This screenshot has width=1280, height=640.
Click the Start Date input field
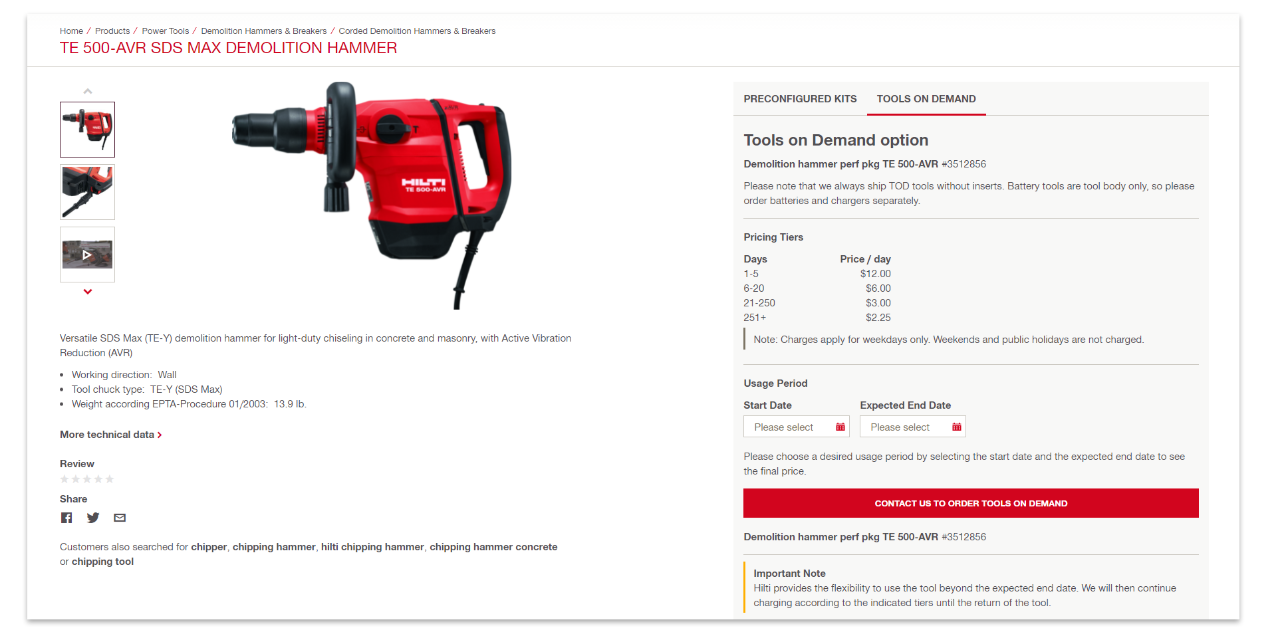(796, 427)
